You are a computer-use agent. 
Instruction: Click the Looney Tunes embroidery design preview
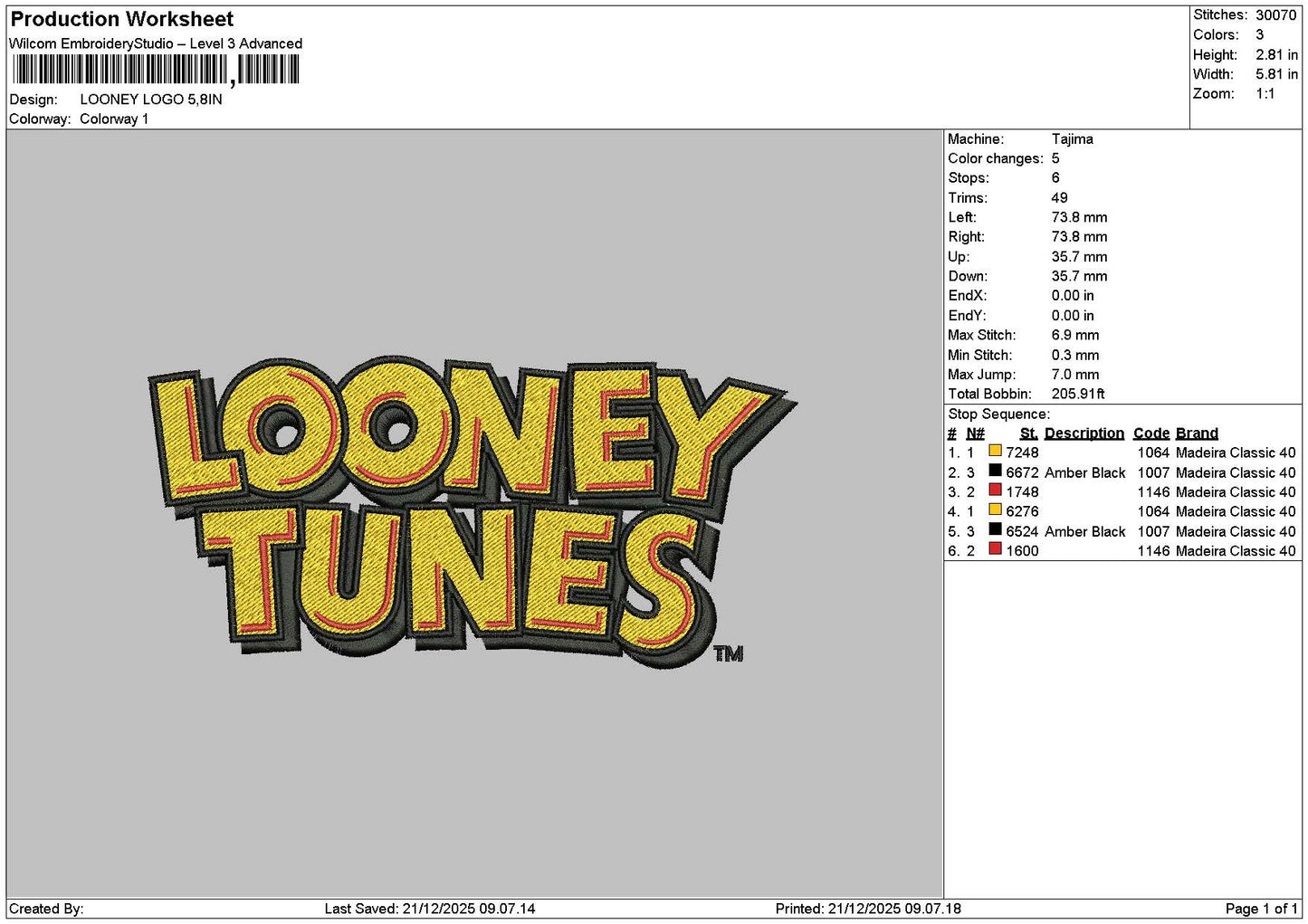(x=473, y=512)
